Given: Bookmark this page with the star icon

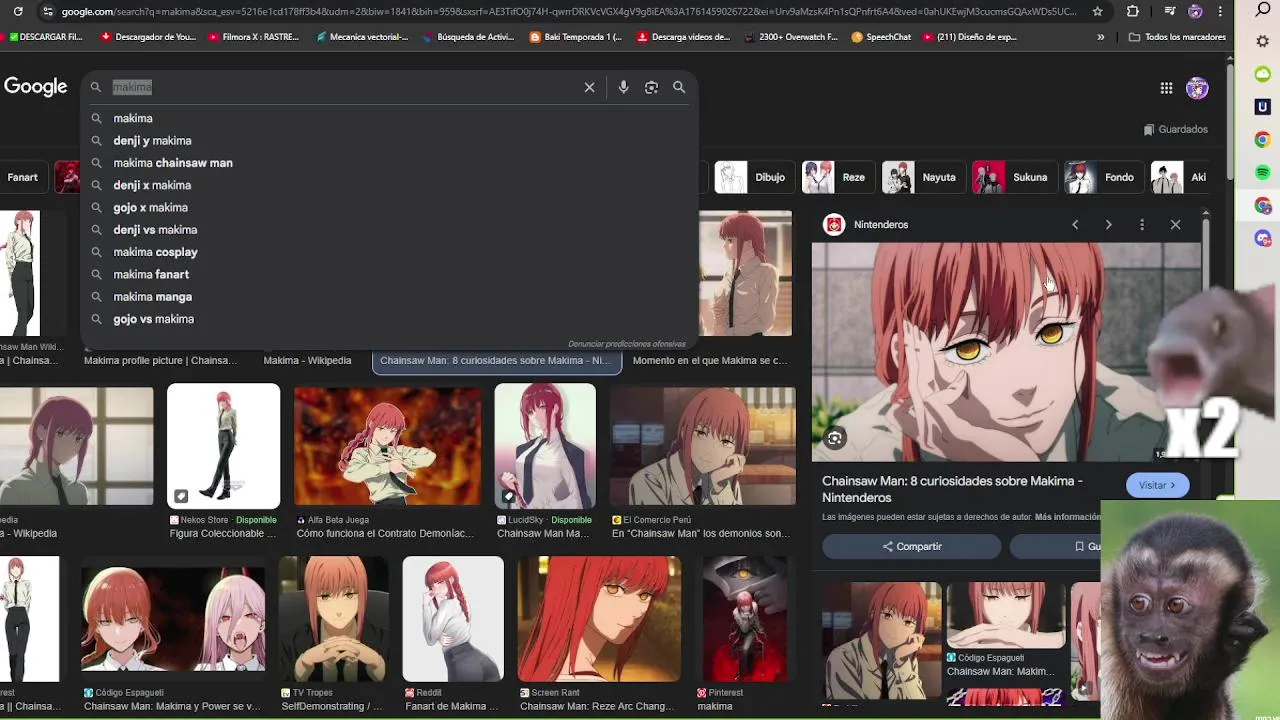Looking at the screenshot, I should pyautogui.click(x=1098, y=11).
